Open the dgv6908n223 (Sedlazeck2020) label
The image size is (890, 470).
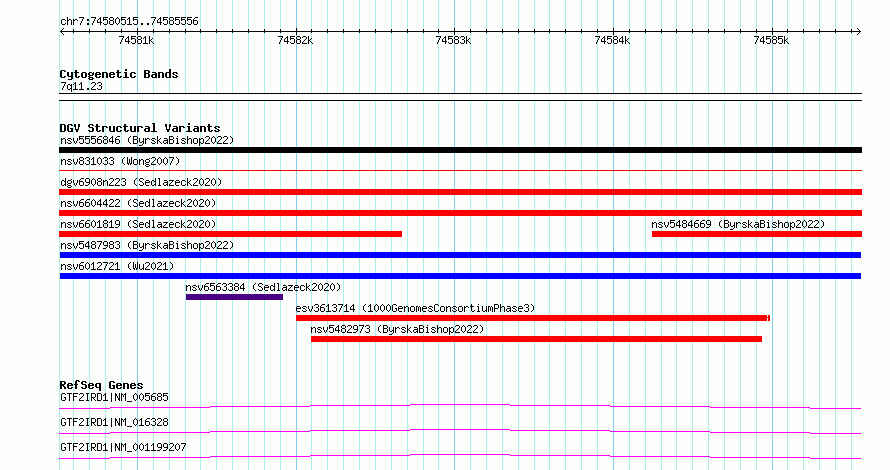point(141,182)
